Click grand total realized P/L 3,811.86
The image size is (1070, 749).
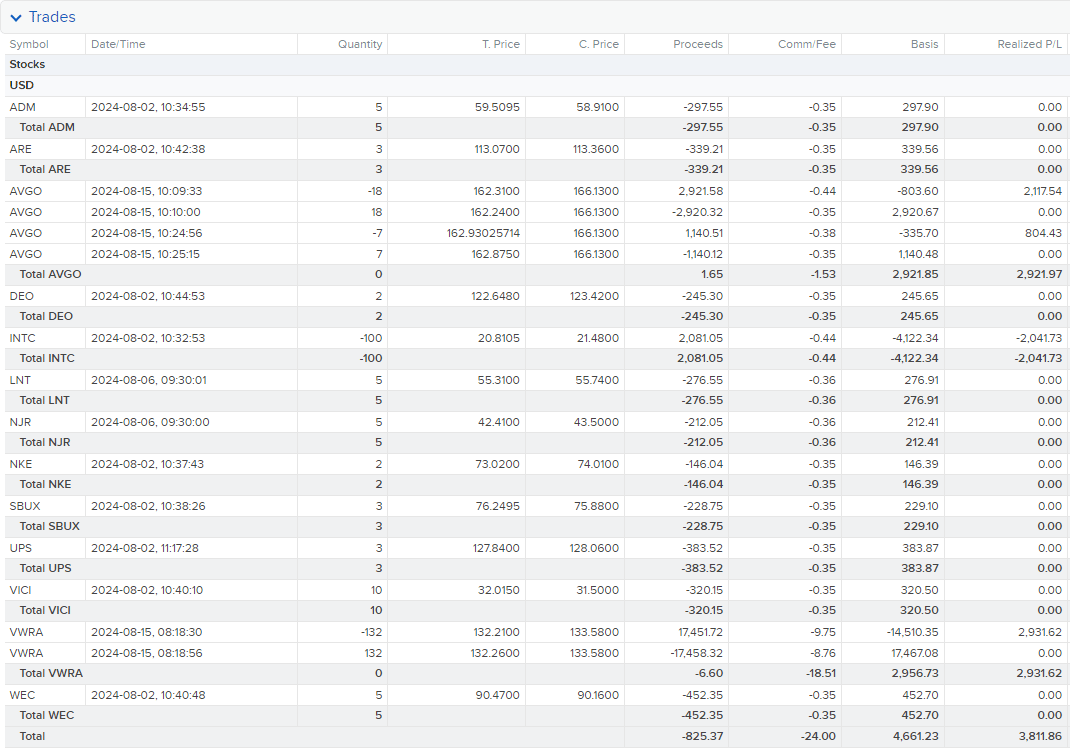click(x=1041, y=737)
